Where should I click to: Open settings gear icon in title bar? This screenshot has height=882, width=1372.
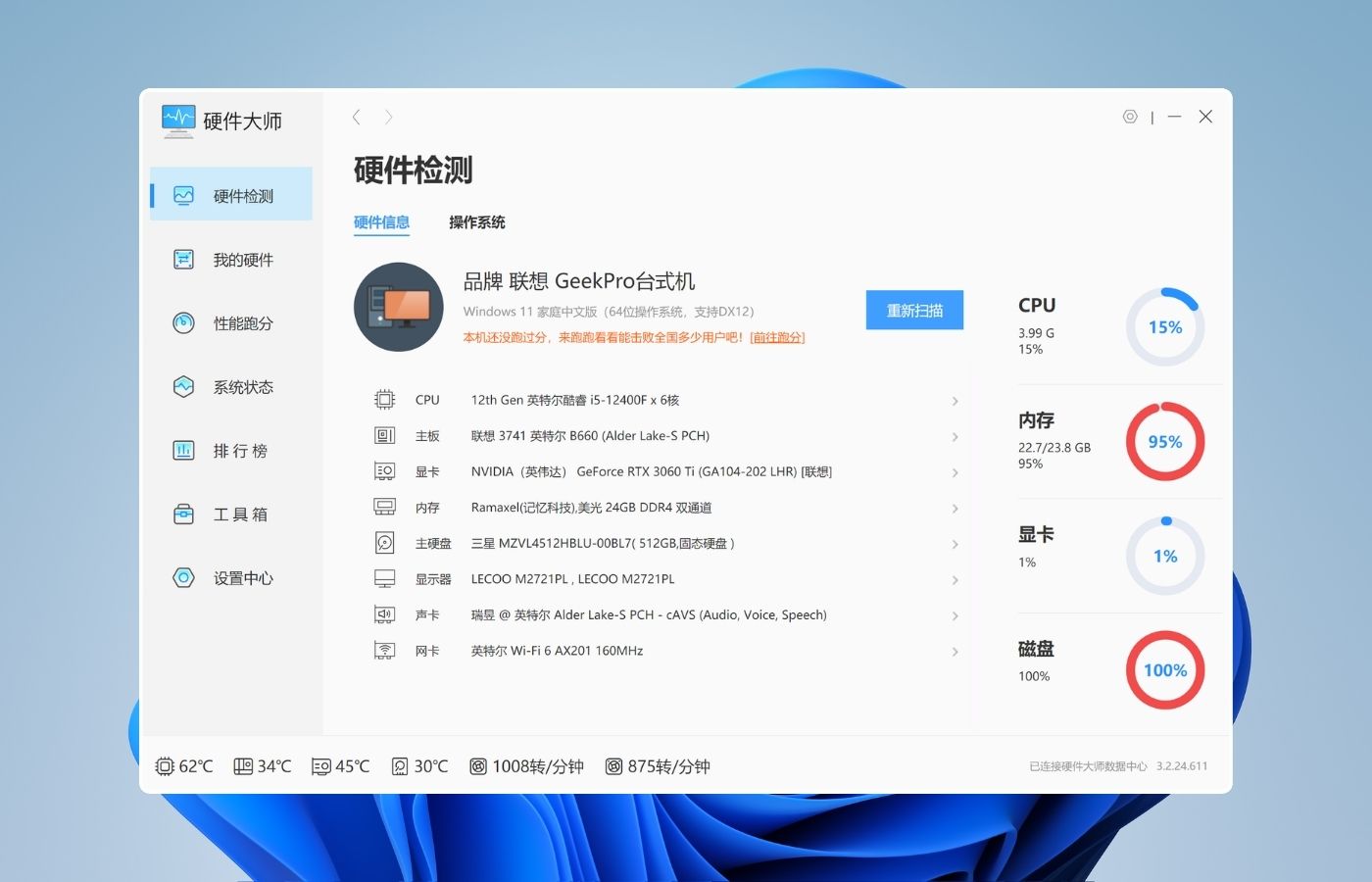(x=1130, y=117)
